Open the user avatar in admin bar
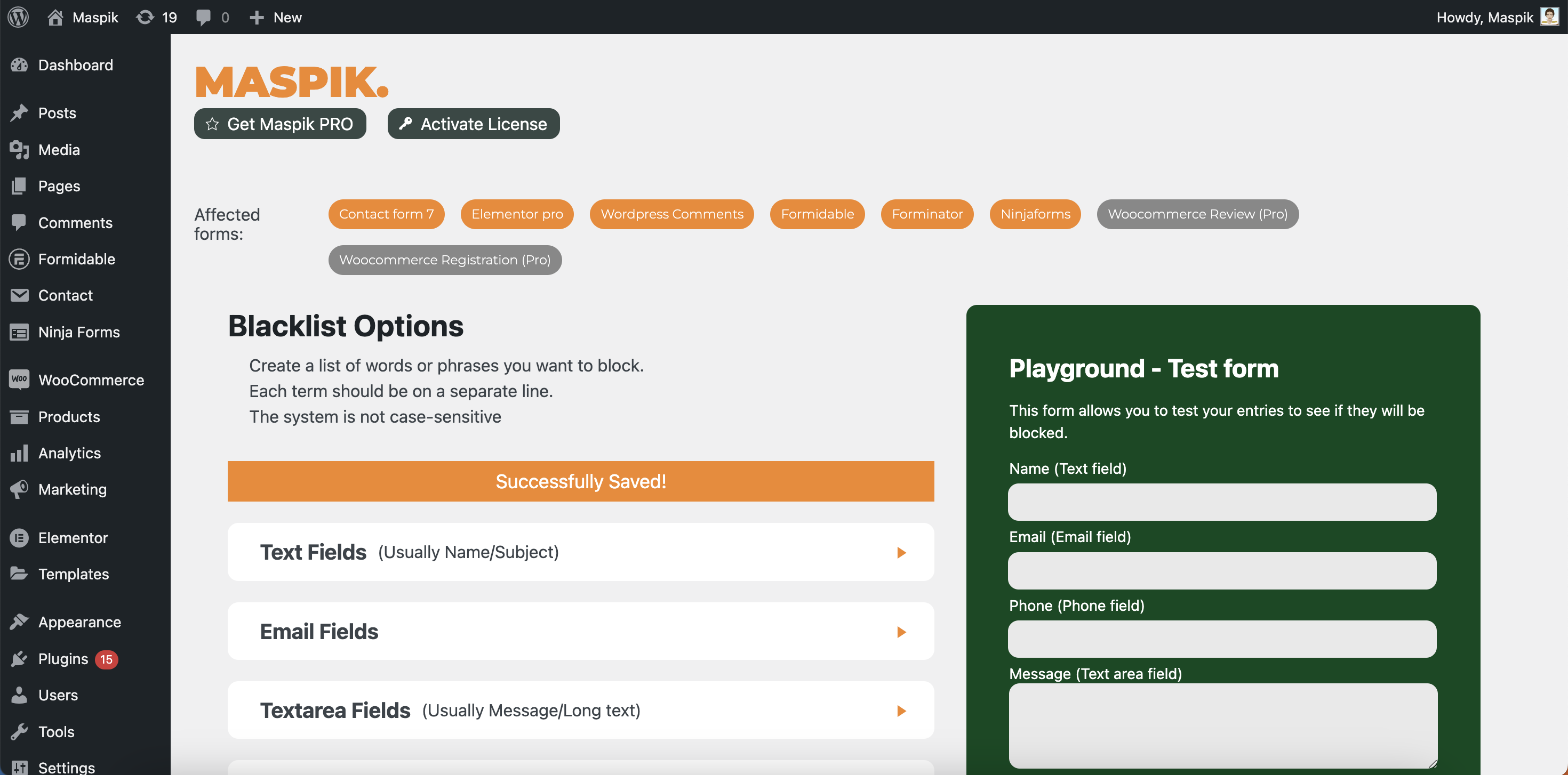Image resolution: width=1568 pixels, height=775 pixels. click(x=1549, y=17)
